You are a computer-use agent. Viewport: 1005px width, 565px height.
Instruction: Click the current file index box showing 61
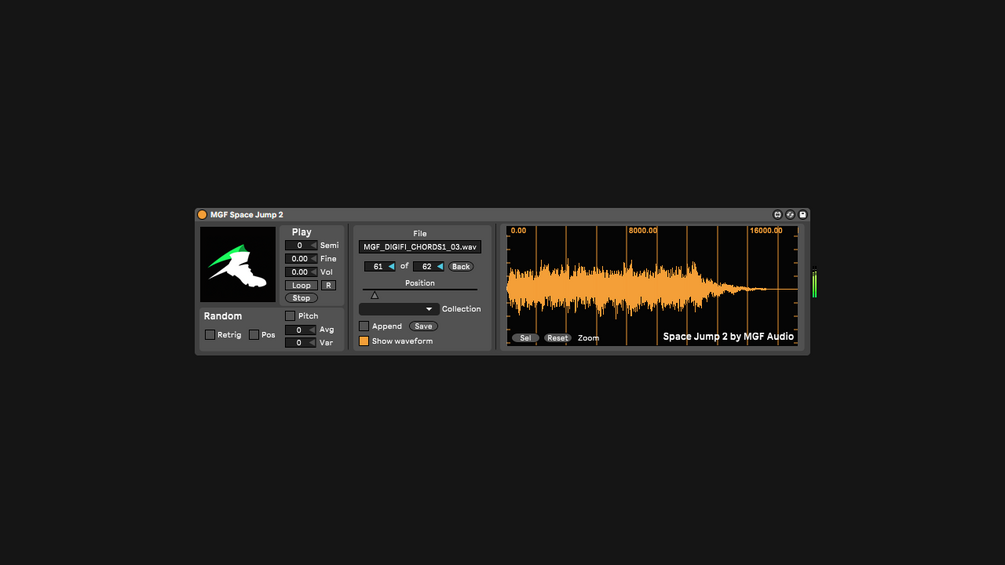point(379,266)
